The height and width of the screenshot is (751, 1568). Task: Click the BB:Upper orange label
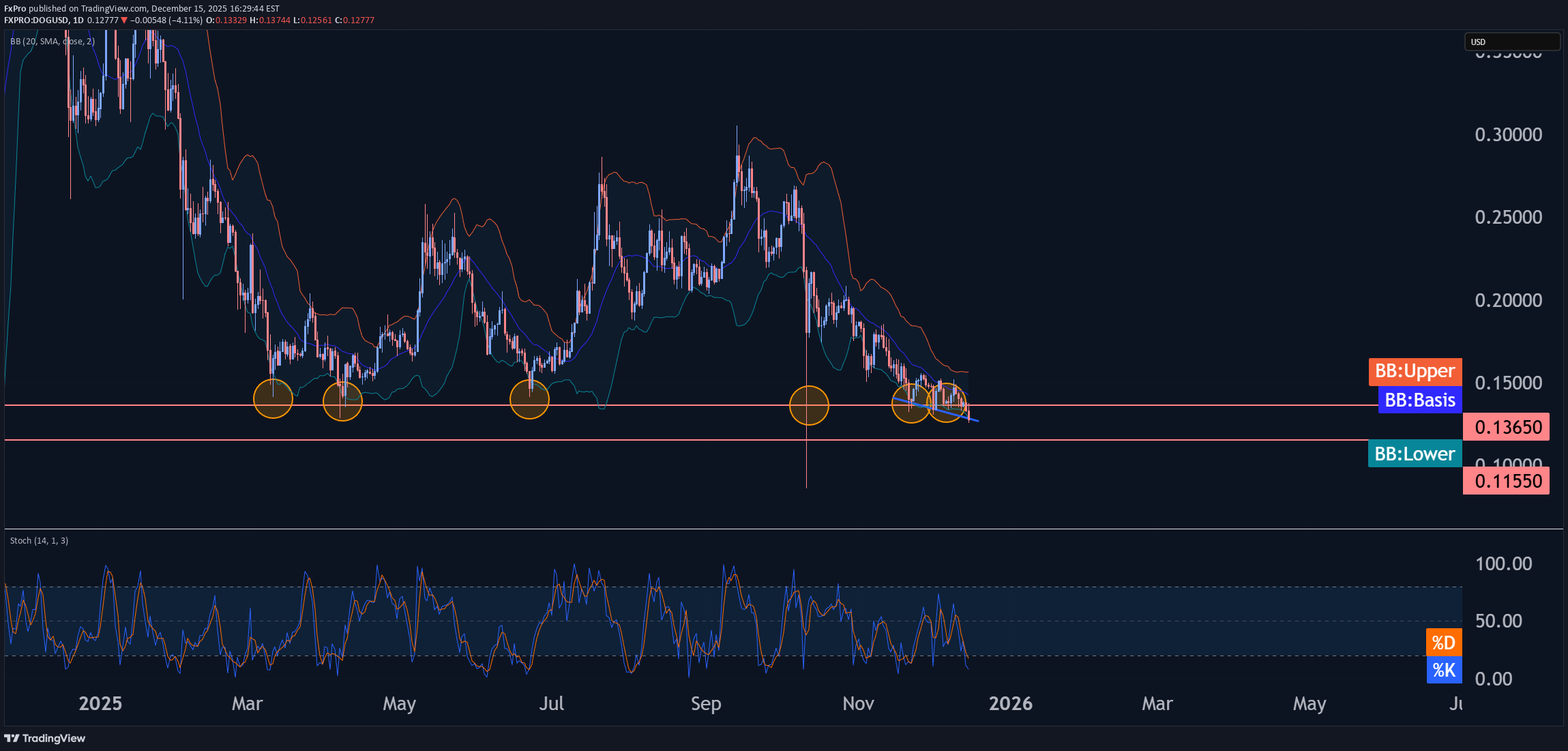pos(1415,371)
